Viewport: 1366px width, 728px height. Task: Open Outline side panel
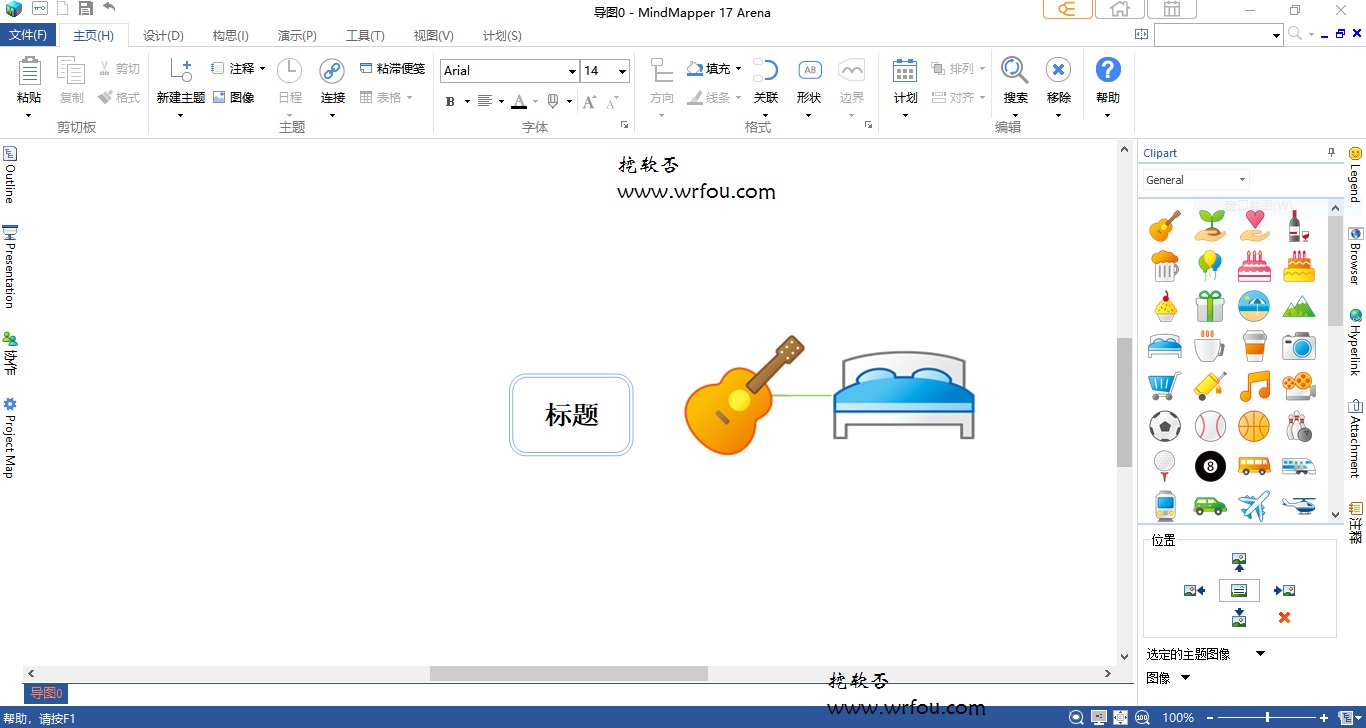tap(9, 174)
